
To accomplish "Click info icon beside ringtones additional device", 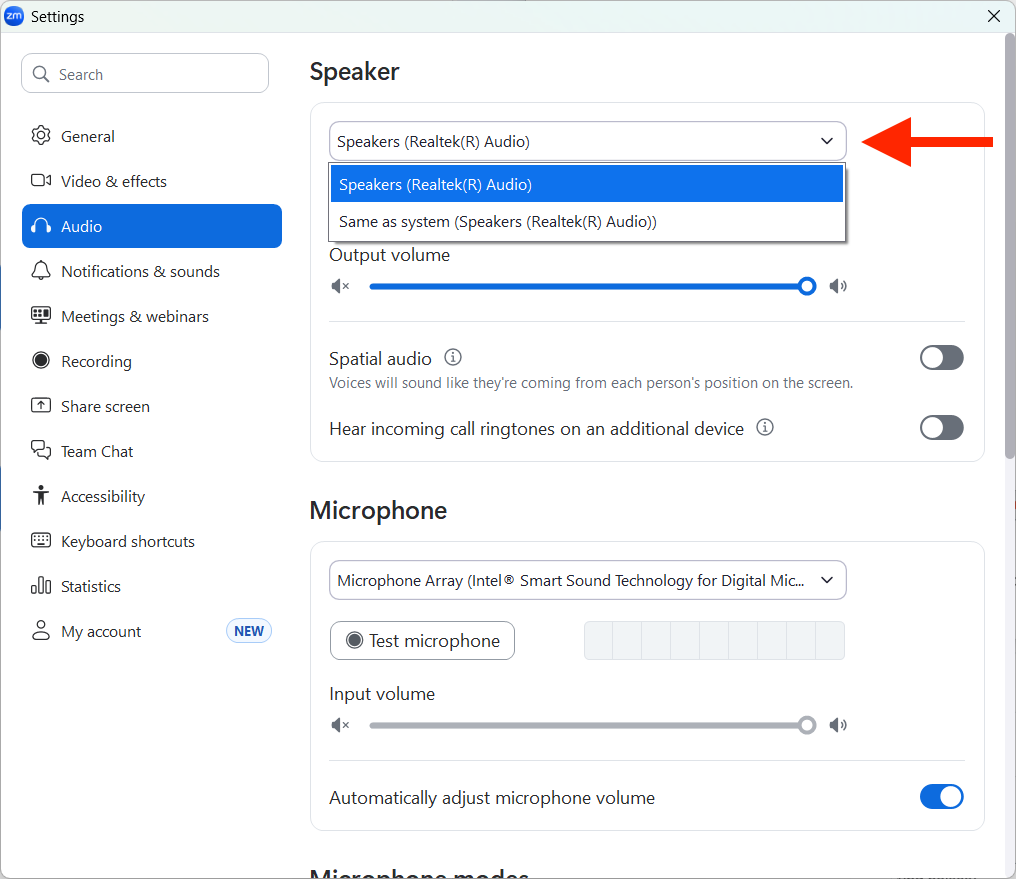I will (x=765, y=428).
